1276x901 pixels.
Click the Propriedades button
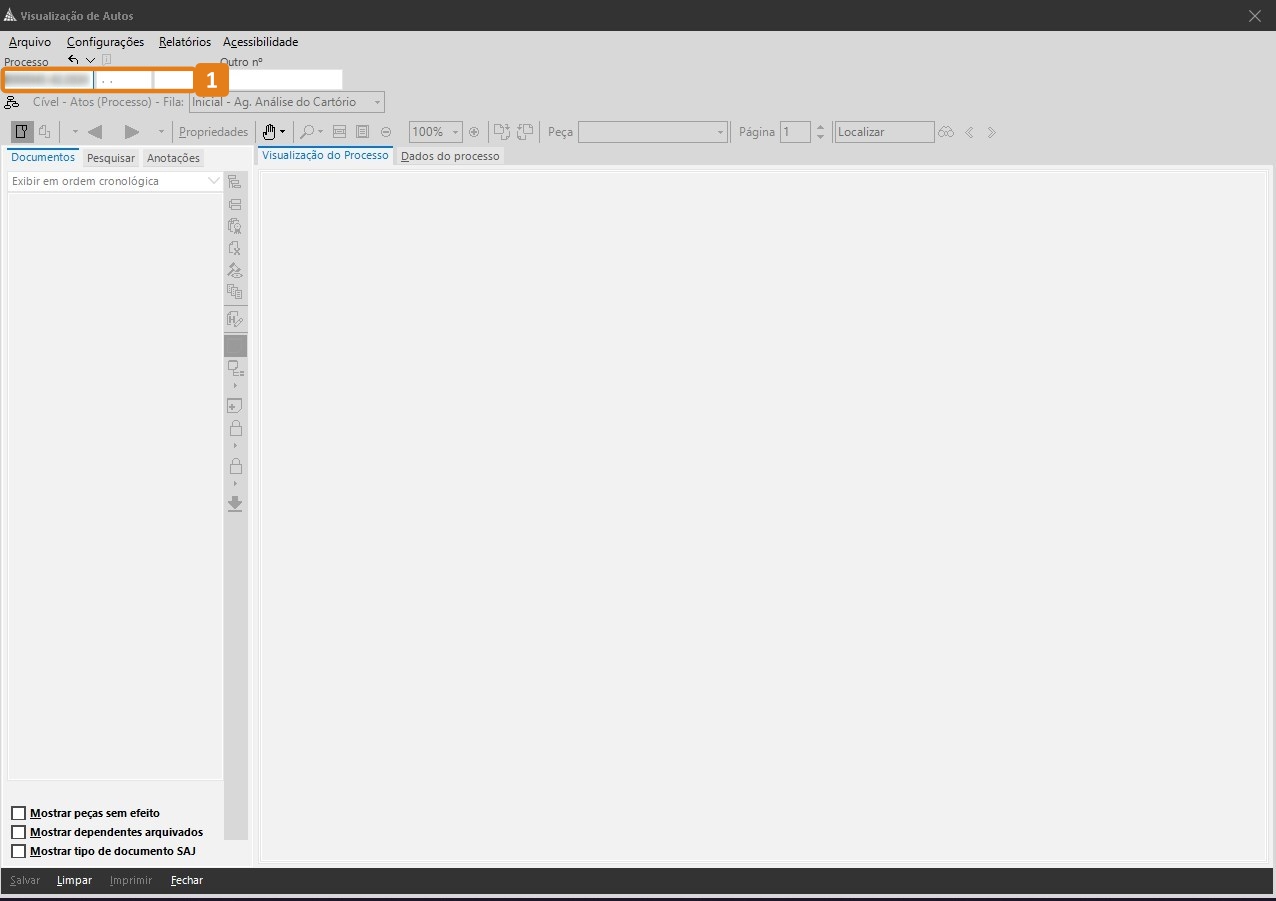(x=213, y=132)
